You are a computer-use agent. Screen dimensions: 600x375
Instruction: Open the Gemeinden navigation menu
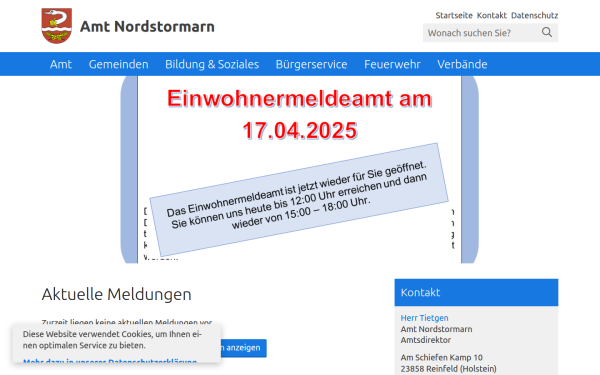coord(119,64)
